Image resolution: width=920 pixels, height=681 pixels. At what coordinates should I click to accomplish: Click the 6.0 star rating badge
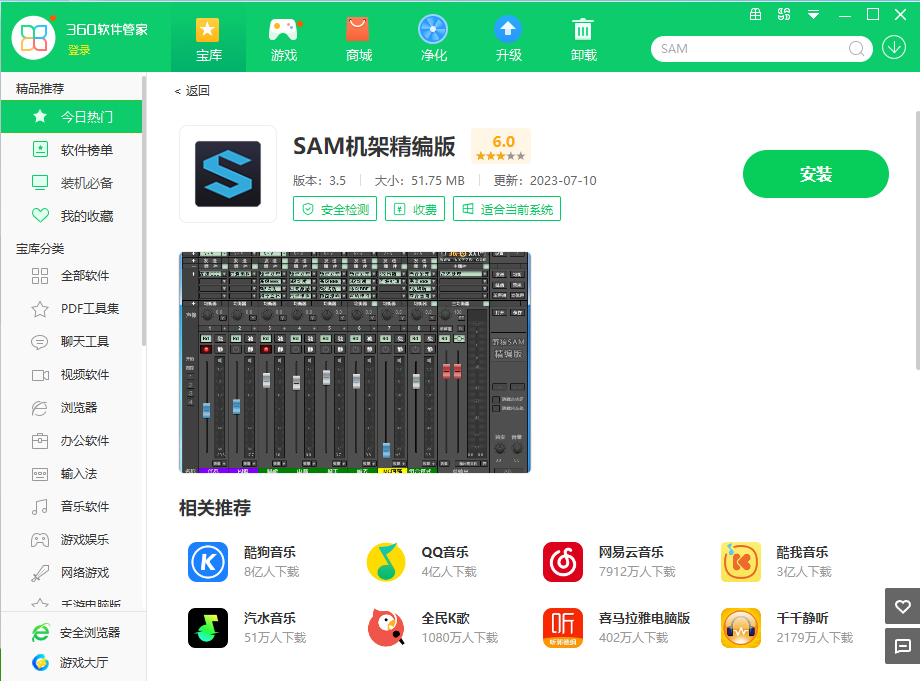(501, 146)
